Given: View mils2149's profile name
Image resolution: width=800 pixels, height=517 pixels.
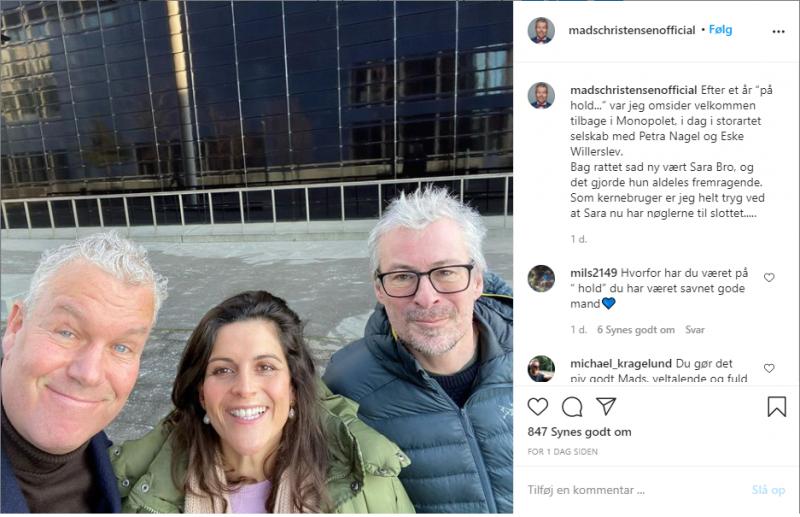Looking at the screenshot, I should pyautogui.click(x=593, y=273).
